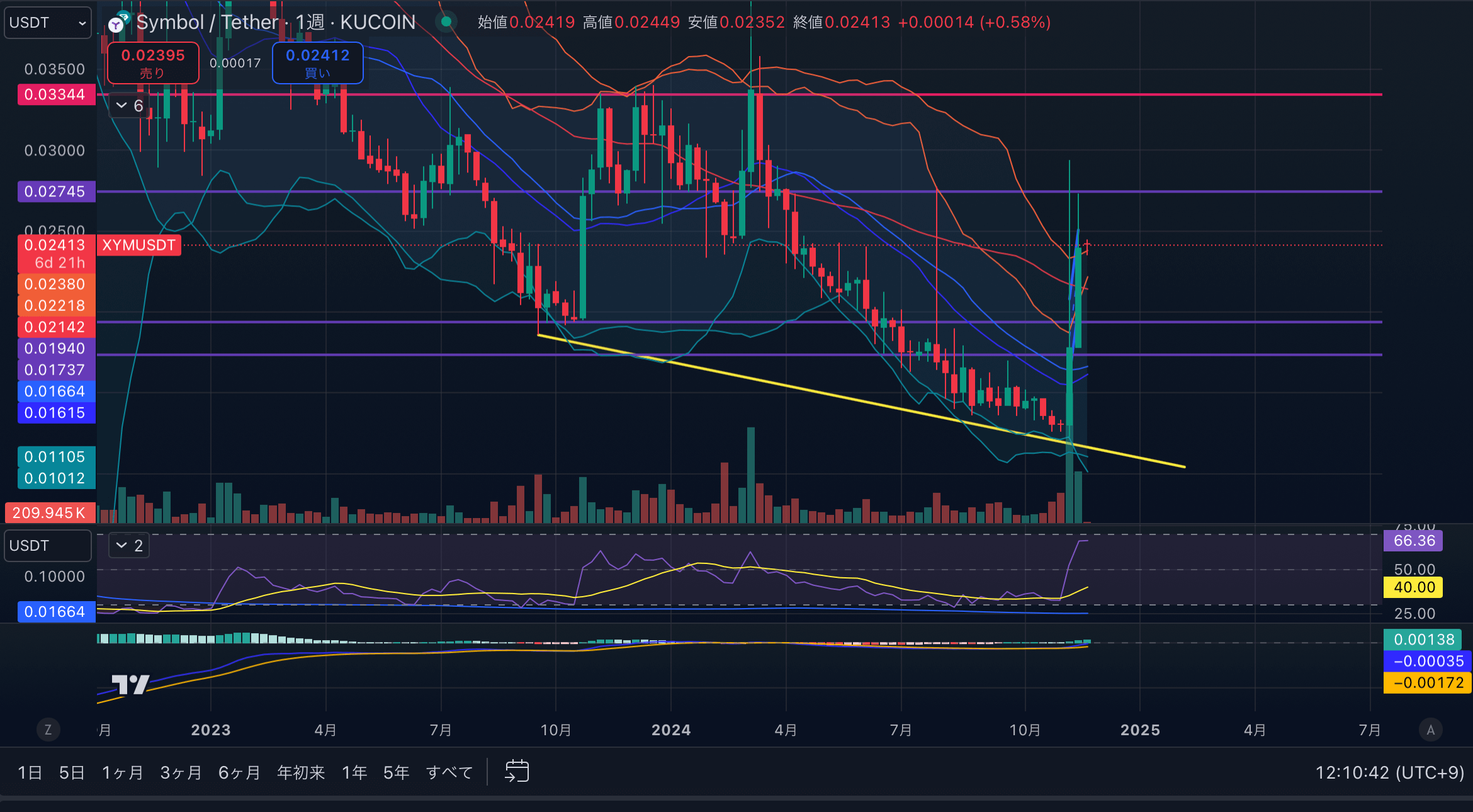Screen dimensions: 1473x812
Task: Click the 0.02380 orange price label
Action: pyautogui.click(x=55, y=284)
